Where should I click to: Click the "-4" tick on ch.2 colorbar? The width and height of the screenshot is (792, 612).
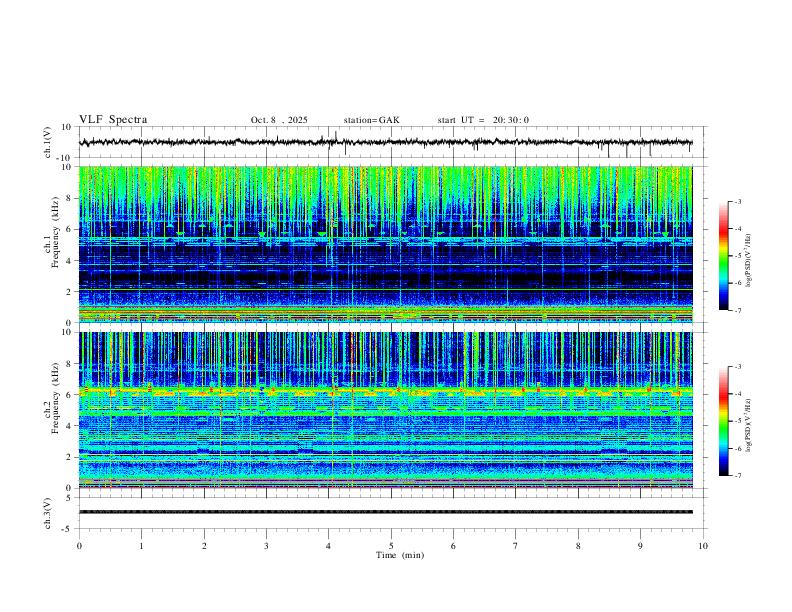pyautogui.click(x=737, y=394)
